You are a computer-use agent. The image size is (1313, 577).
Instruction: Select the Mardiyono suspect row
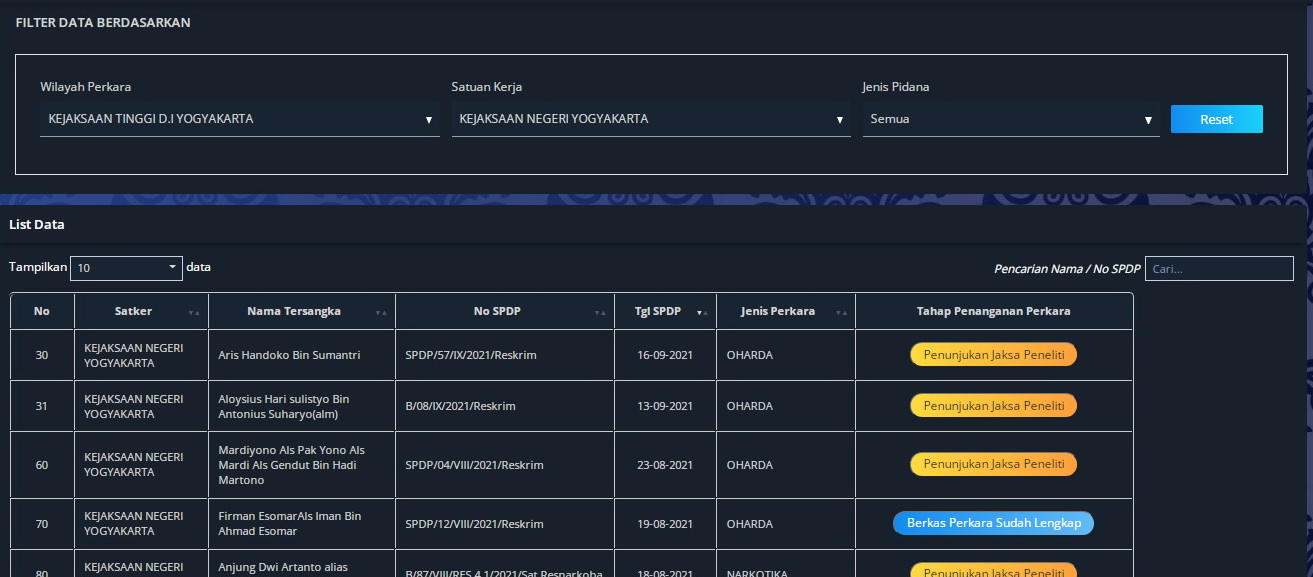point(302,464)
